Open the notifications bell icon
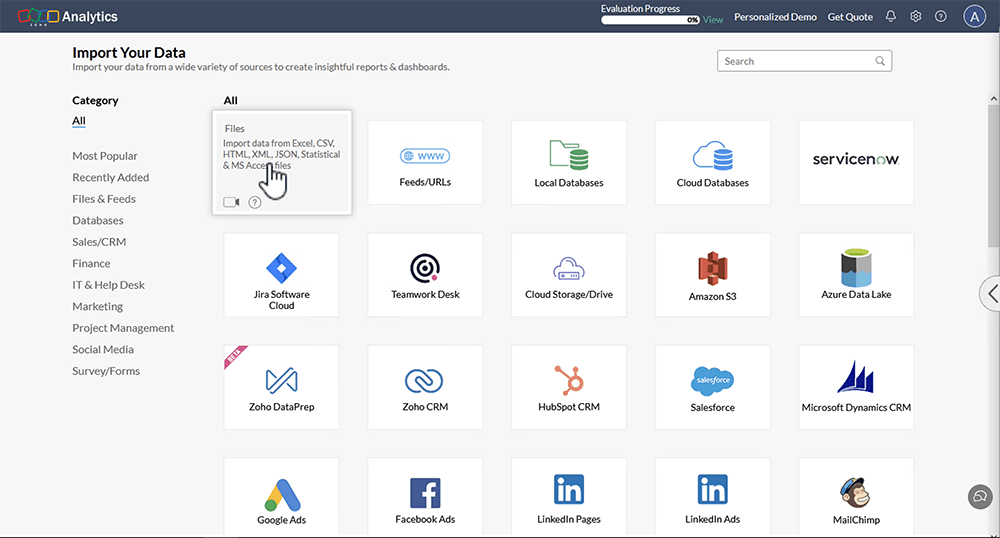Screen dimensions: 1000x538 891,17
